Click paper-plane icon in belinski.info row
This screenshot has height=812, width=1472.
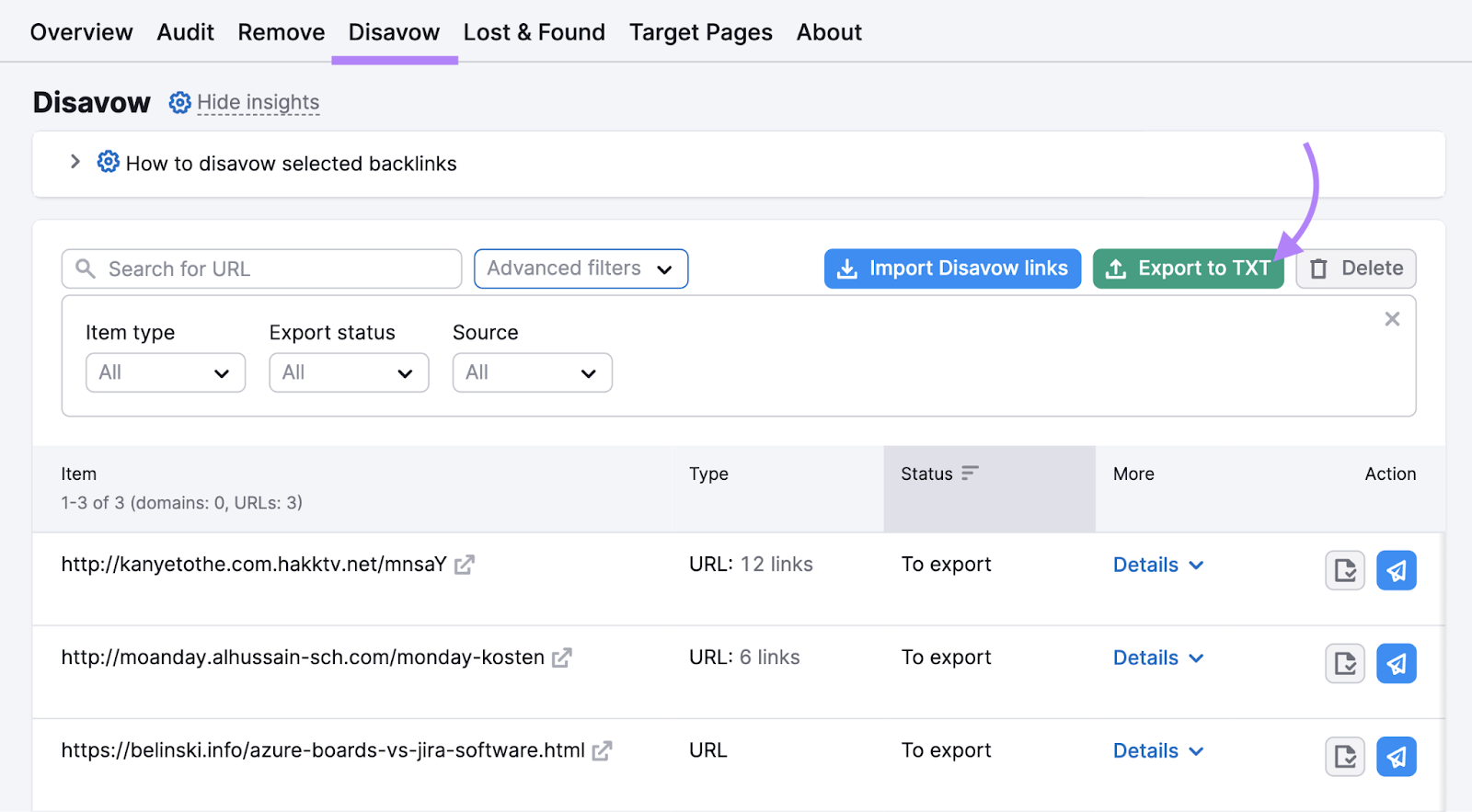(x=1397, y=756)
